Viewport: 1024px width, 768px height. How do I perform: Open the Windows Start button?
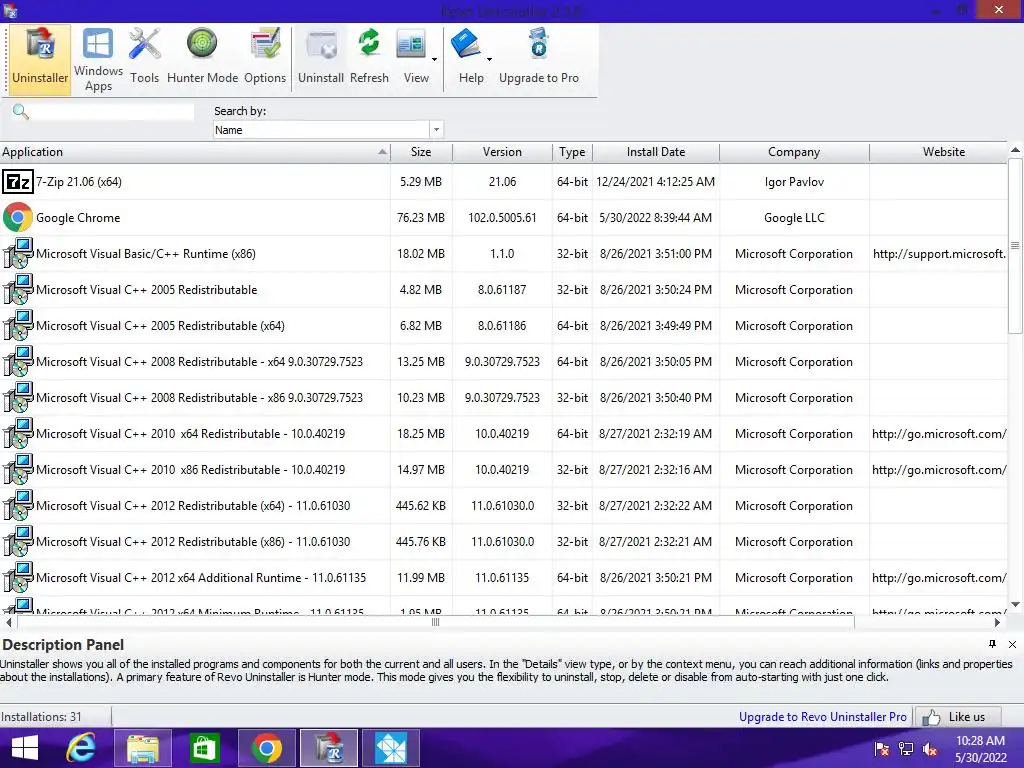click(25, 748)
